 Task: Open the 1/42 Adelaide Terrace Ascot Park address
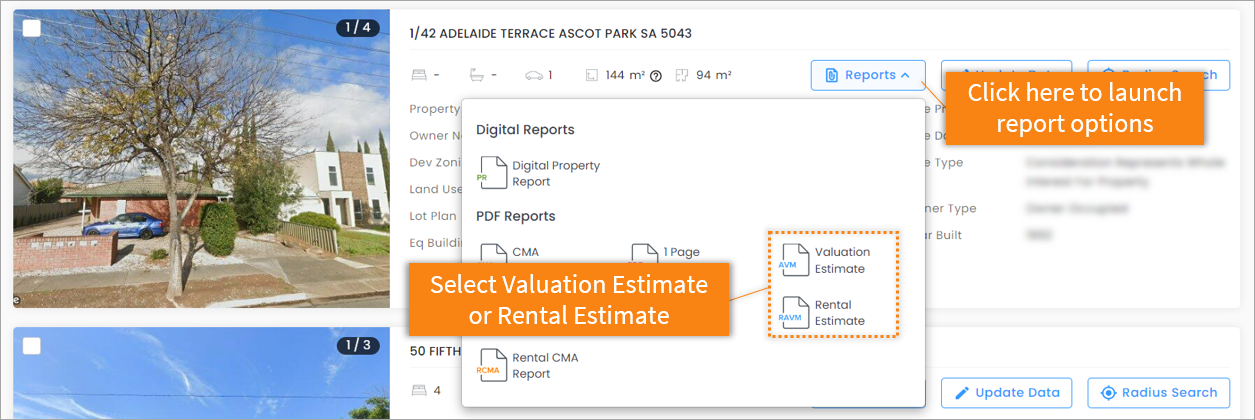[x=550, y=33]
